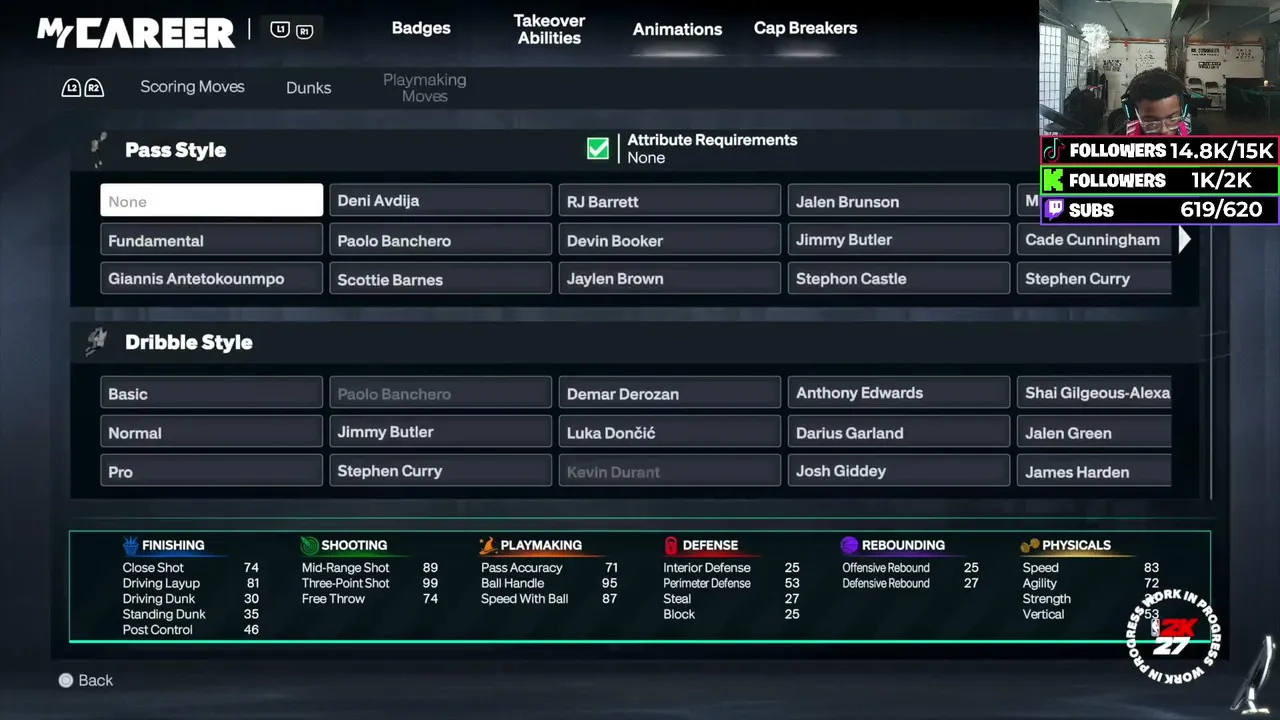Select the Playmaking Moves sub-tab
The width and height of the screenshot is (1280, 720).
[x=424, y=88]
